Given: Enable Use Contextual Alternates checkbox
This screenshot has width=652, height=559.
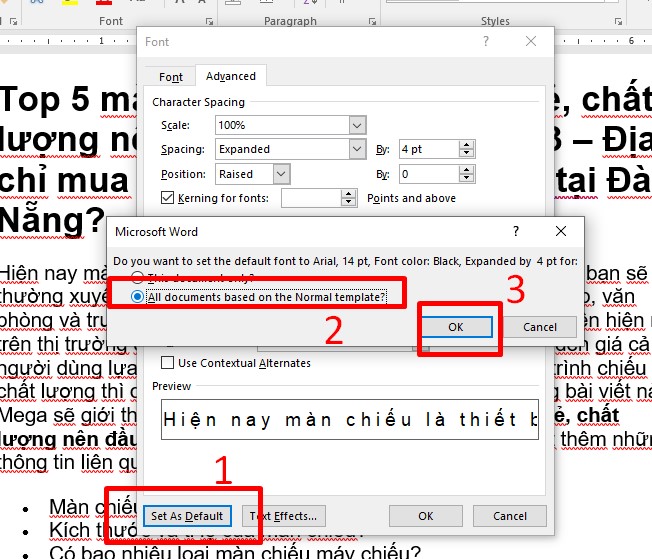Looking at the screenshot, I should 168,363.
